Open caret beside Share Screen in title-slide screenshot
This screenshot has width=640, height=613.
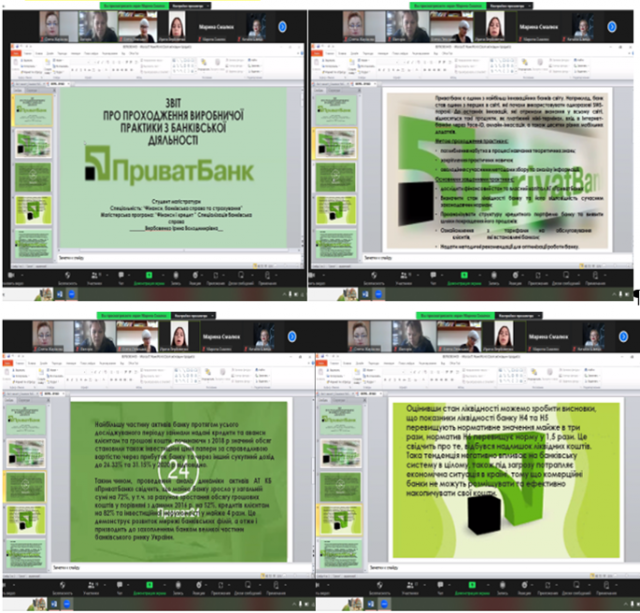[163, 275]
